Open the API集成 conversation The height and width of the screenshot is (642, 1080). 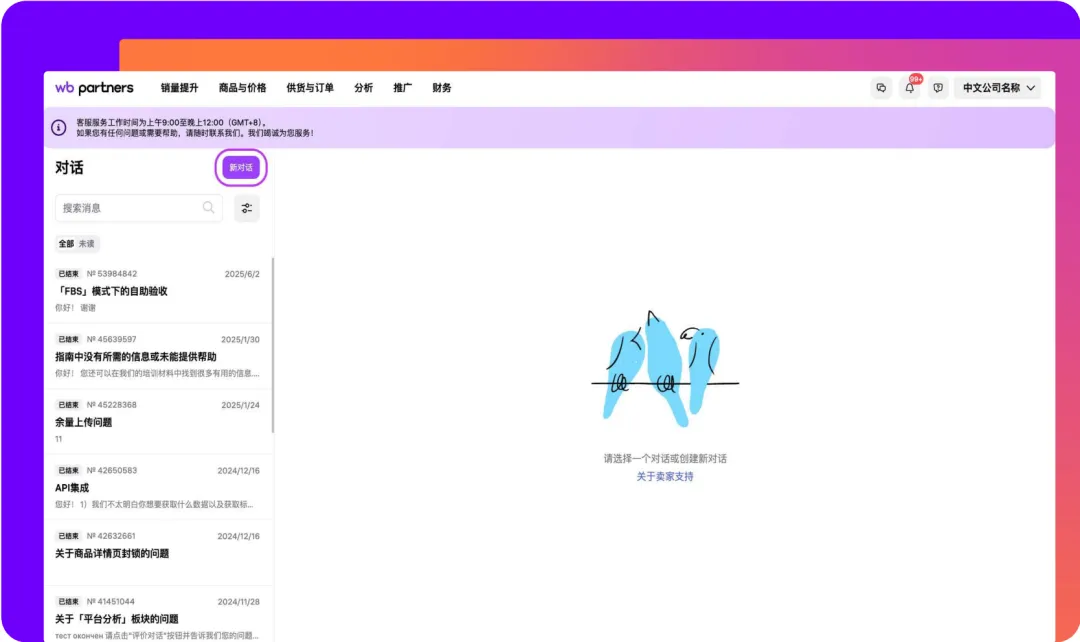(x=157, y=487)
